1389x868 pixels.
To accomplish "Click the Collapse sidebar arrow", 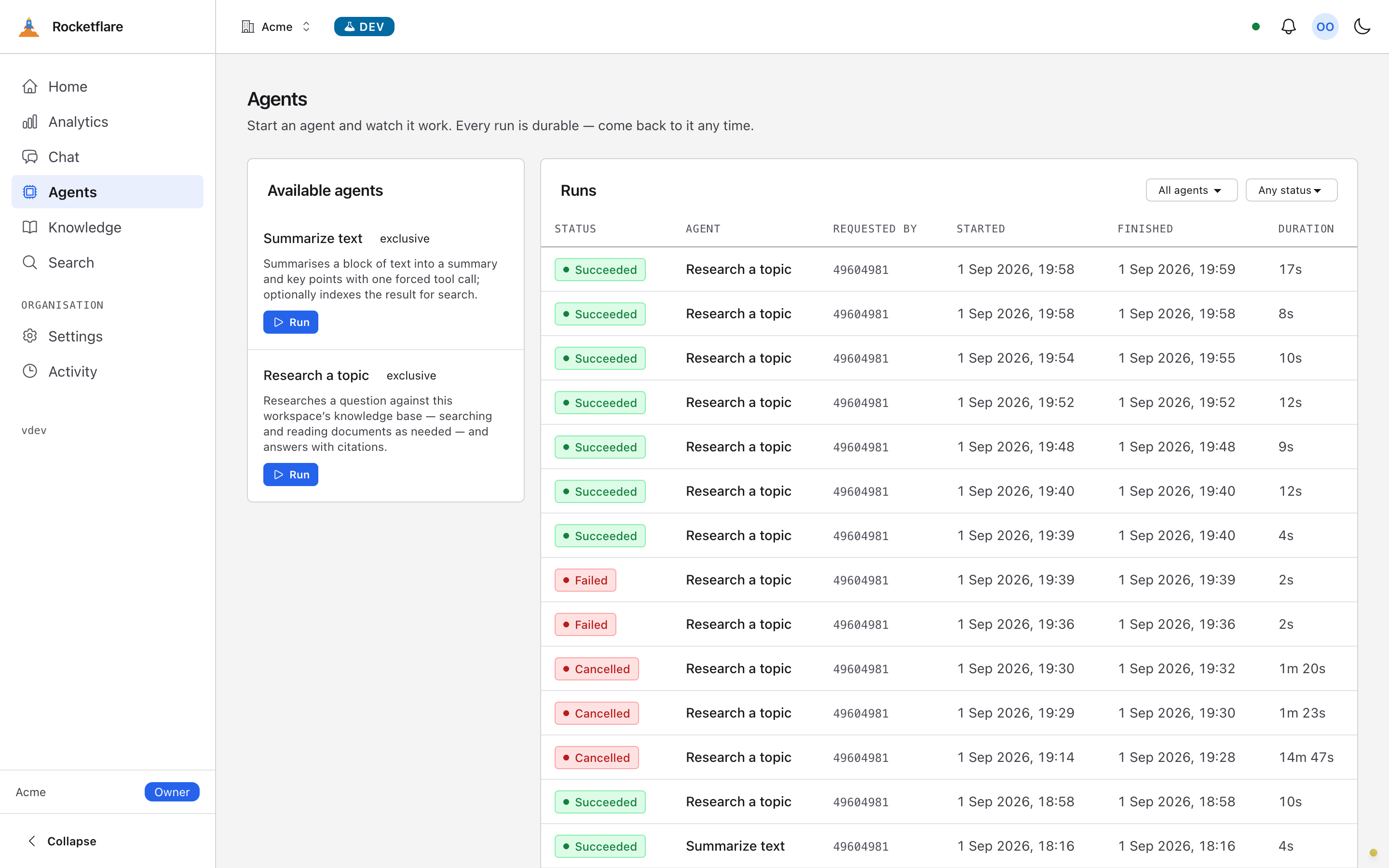I will tap(32, 841).
